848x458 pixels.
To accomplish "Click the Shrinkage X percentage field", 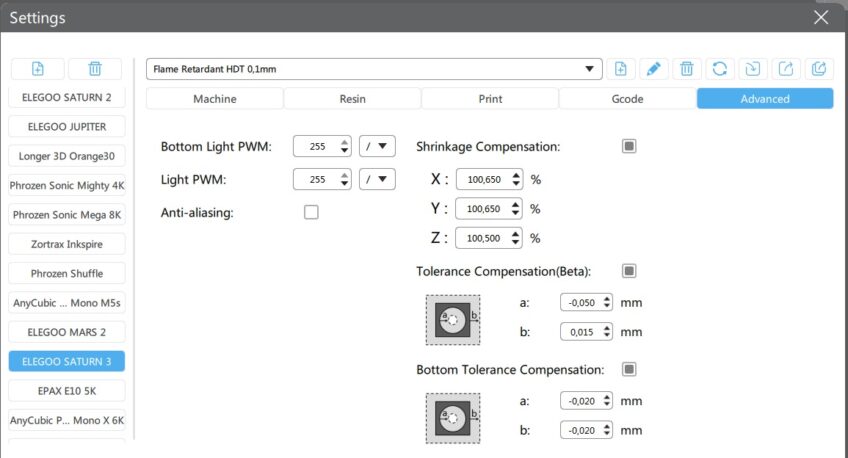I will click(483, 180).
